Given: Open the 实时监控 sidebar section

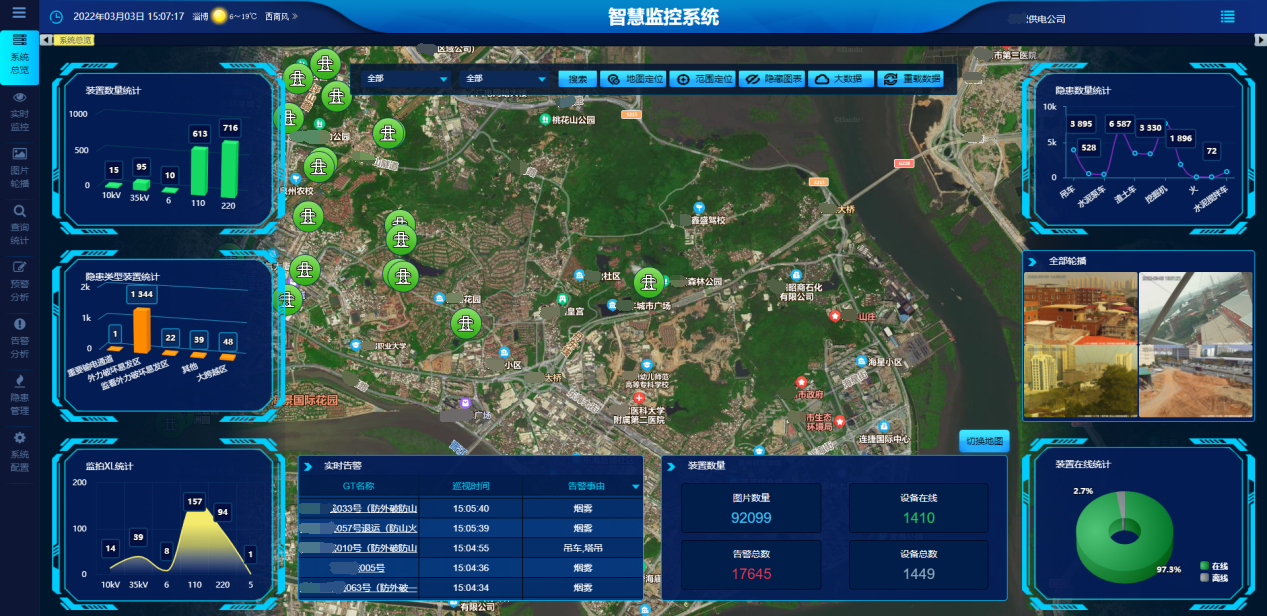Looking at the screenshot, I should [19, 112].
